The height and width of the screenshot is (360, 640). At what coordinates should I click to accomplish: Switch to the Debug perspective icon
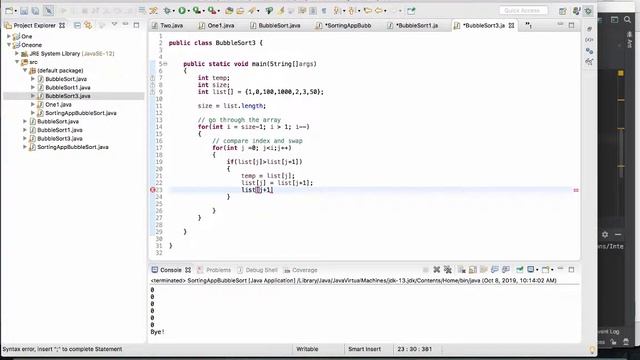[588, 11]
